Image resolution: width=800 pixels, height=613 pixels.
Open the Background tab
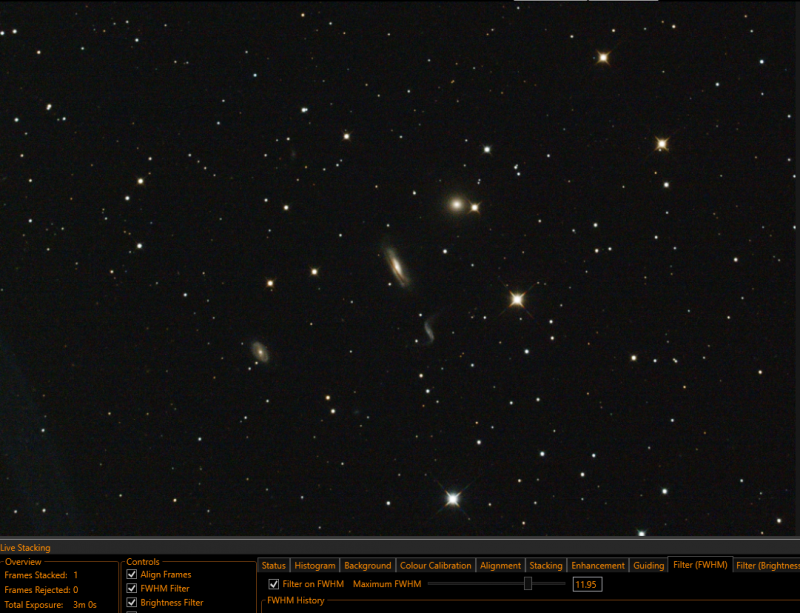point(367,566)
